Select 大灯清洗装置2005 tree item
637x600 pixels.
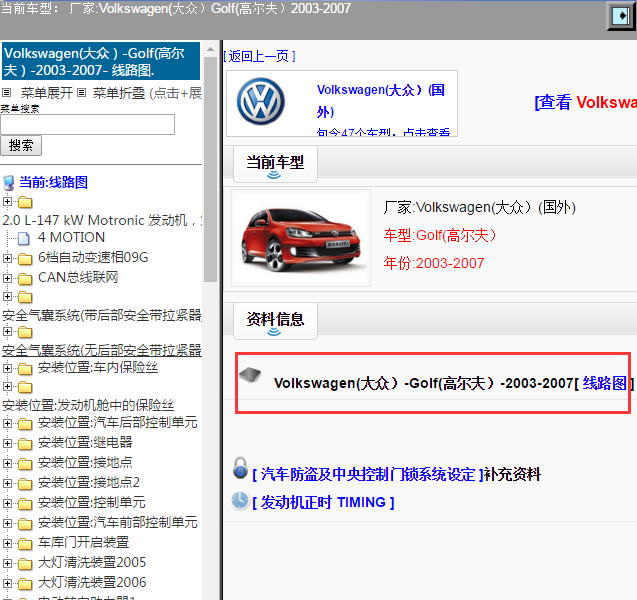(x=92, y=562)
